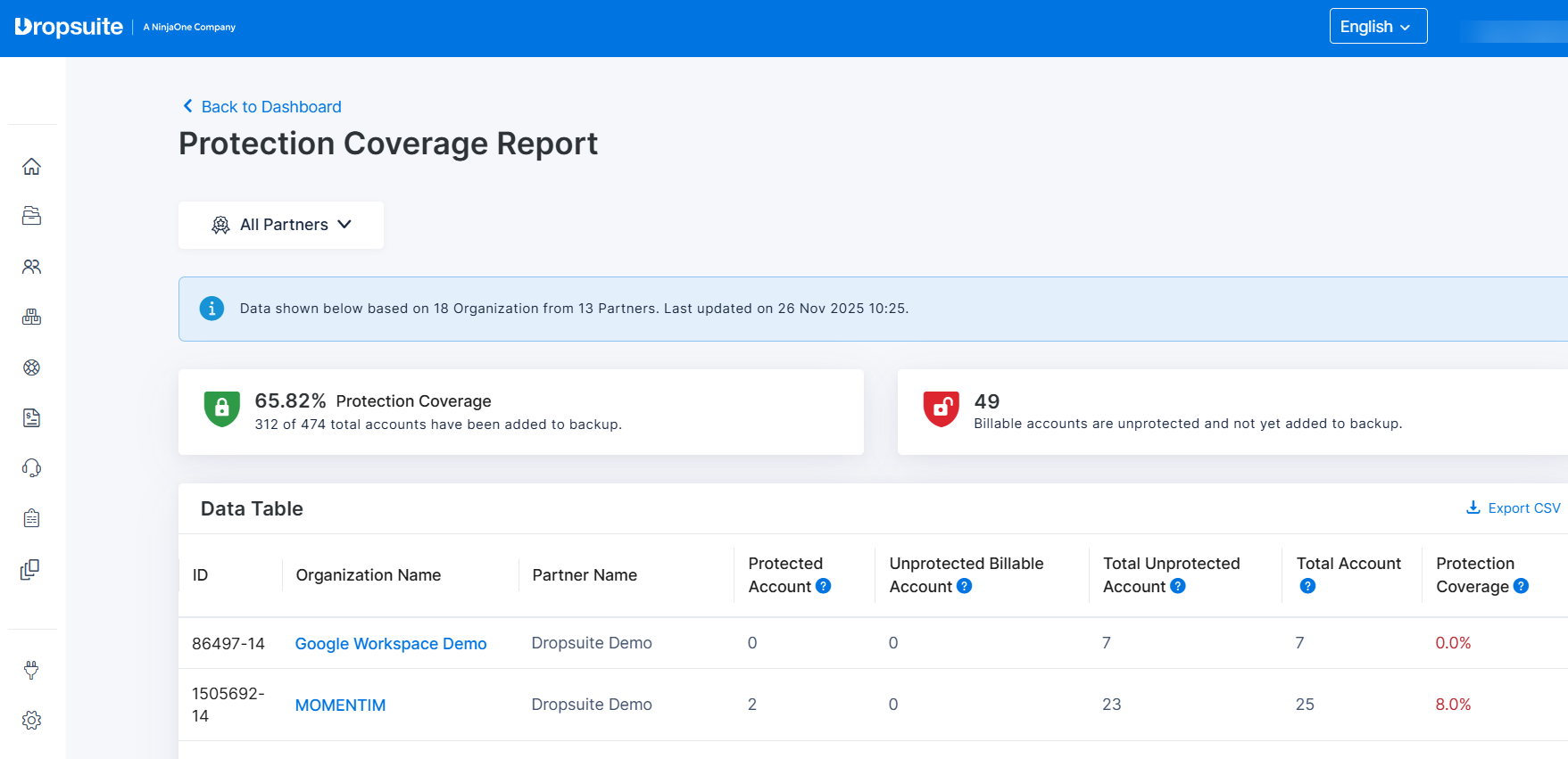This screenshot has height=759, width=1568.
Task: Click the Dropsuite logo in header
Action: click(x=69, y=27)
